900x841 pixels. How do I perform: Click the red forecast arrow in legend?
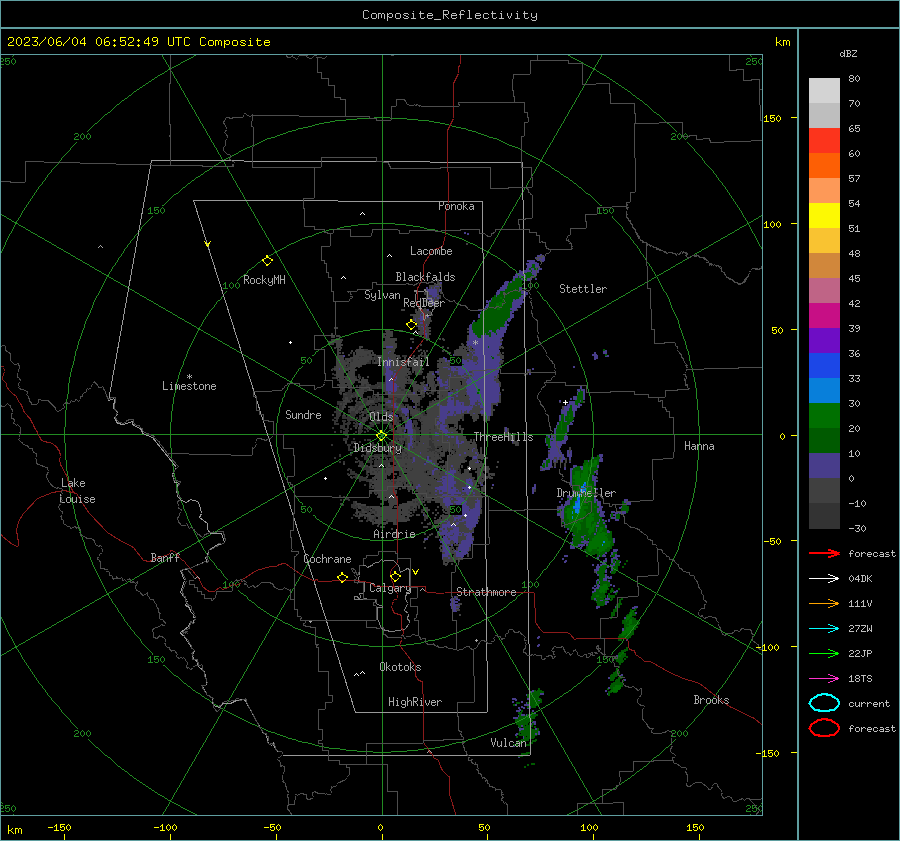(x=824, y=553)
